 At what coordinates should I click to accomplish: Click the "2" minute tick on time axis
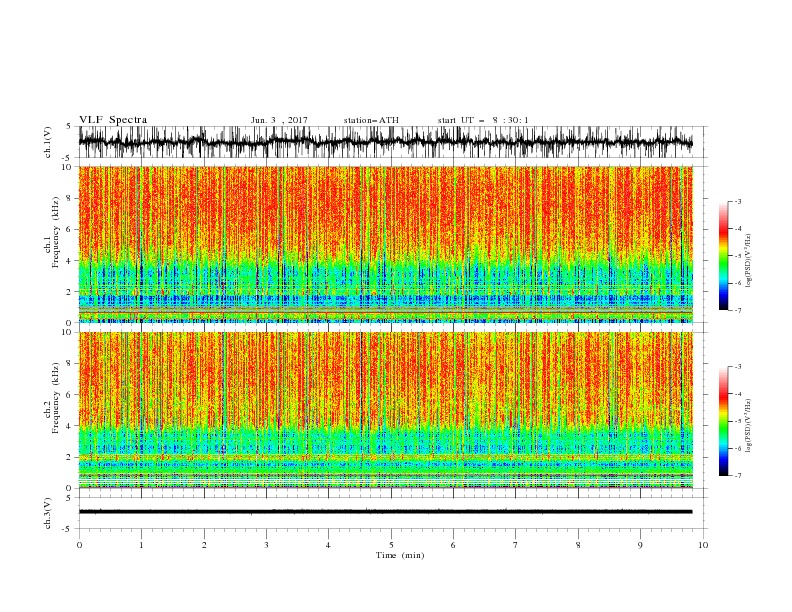204,545
